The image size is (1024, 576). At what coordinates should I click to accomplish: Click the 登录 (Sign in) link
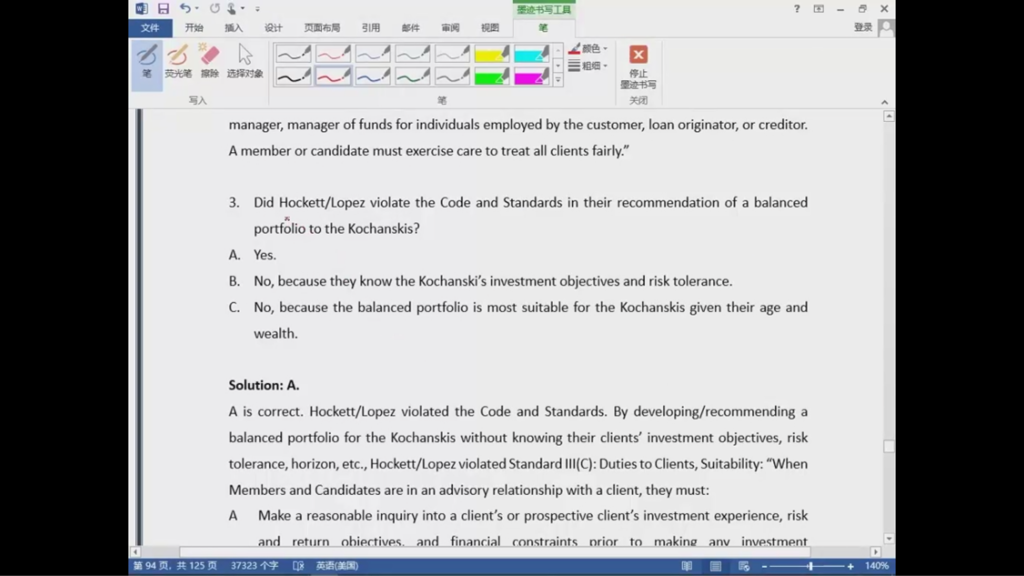tap(863, 28)
